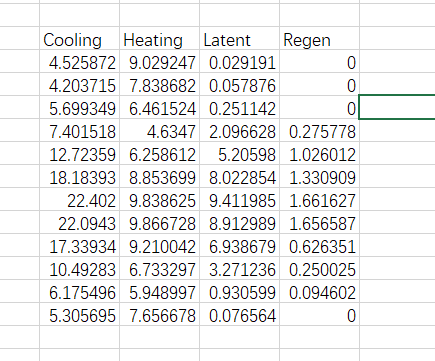Select the cell showing 4.6347
The height and width of the screenshot is (361, 435).
[x=159, y=130]
